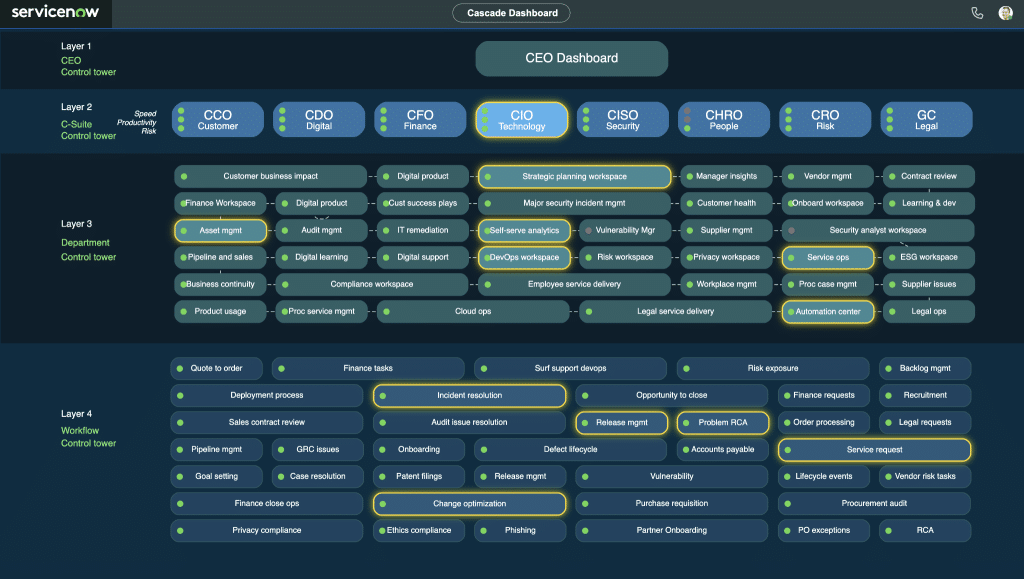The width and height of the screenshot is (1024, 579).
Task: Open Incident resolution workflow
Action: pos(469,396)
